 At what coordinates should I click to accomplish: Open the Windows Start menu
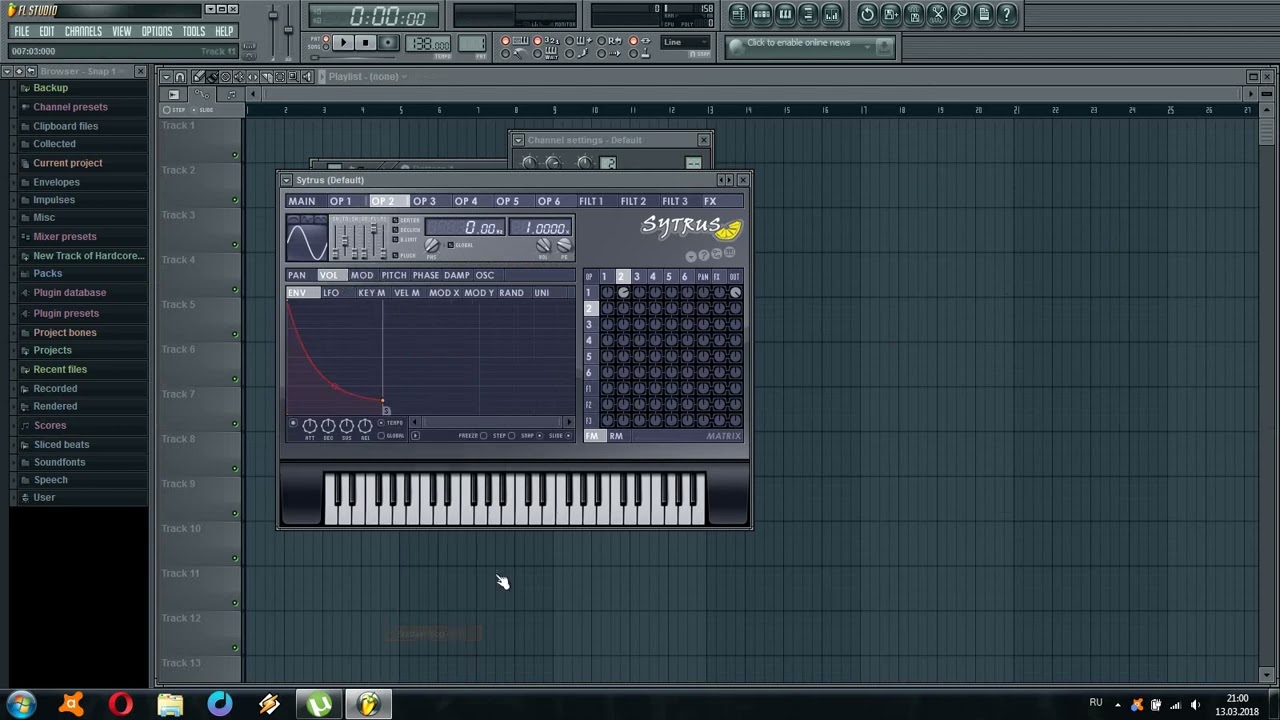(x=21, y=704)
